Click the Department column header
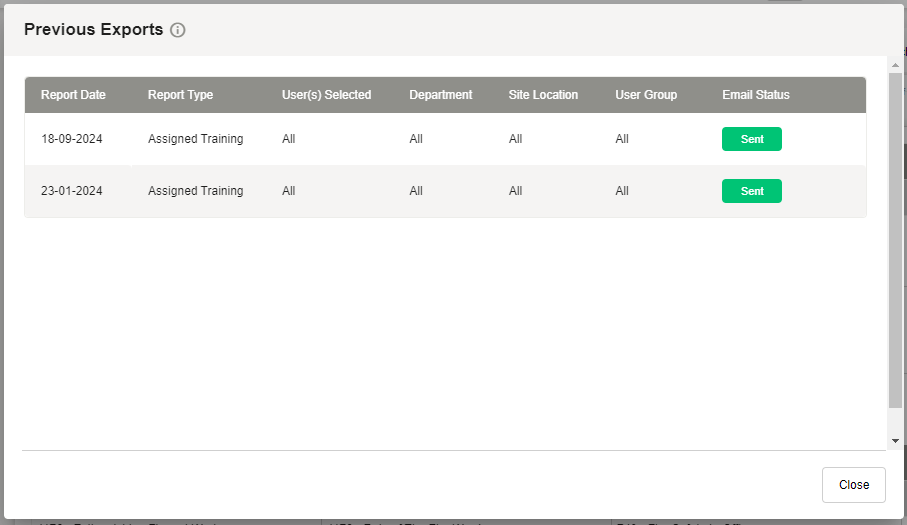Viewport: 907px width, 525px height. coord(440,95)
